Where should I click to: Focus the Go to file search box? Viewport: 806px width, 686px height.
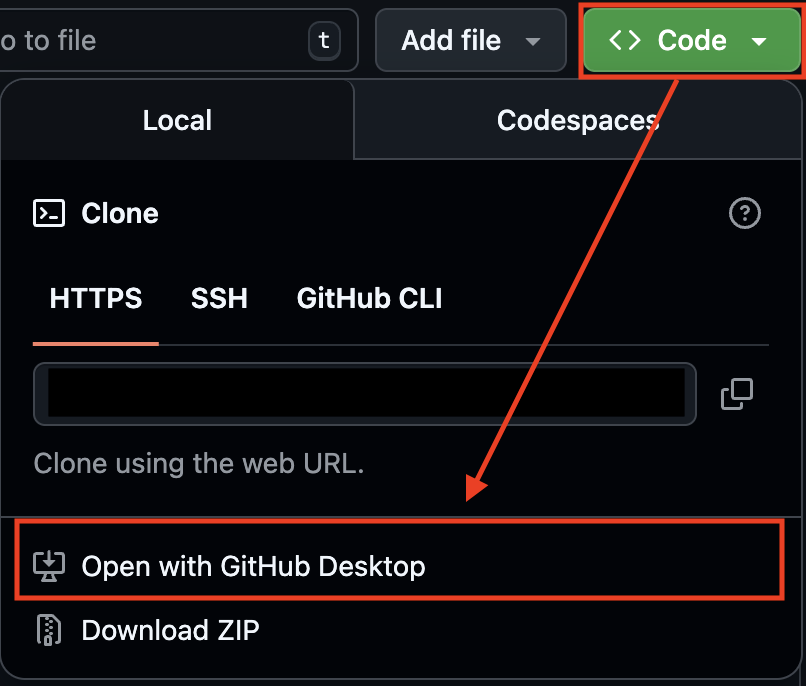point(150,41)
